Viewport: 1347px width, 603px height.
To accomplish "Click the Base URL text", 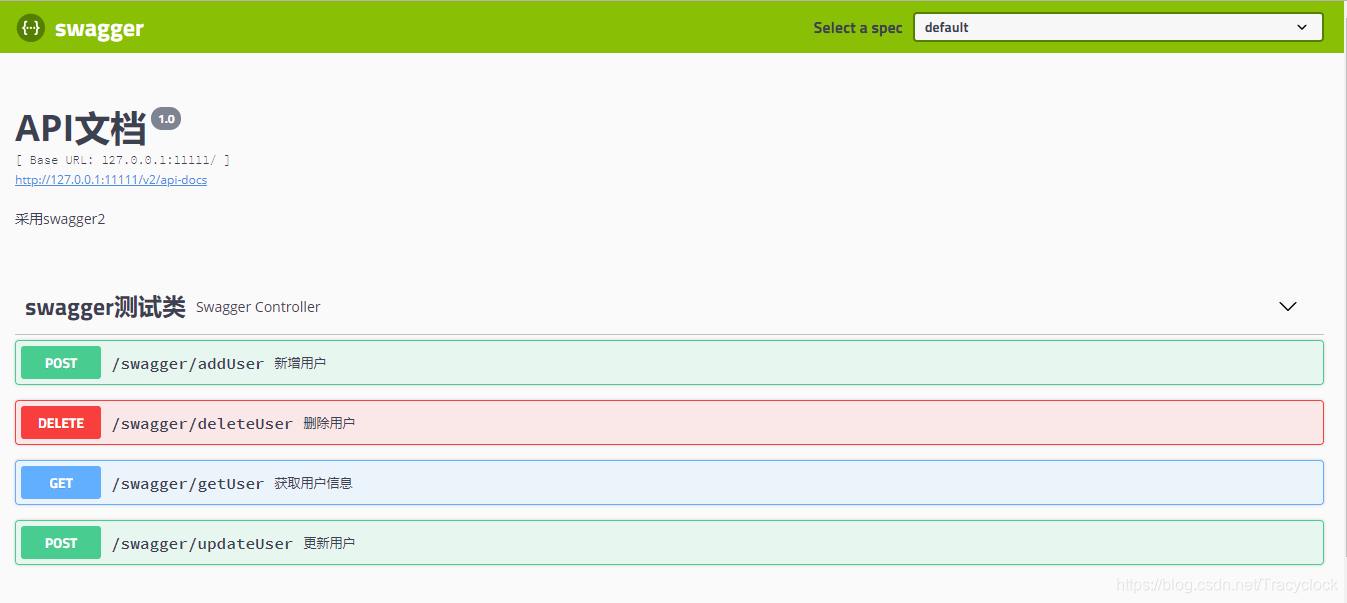I will click(x=123, y=160).
